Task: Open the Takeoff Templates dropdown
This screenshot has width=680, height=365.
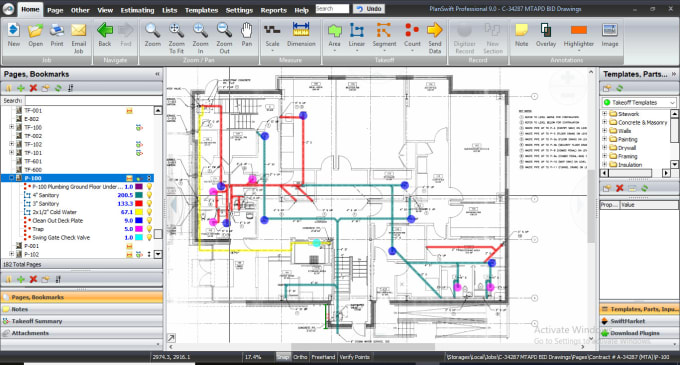Action: click(x=672, y=103)
